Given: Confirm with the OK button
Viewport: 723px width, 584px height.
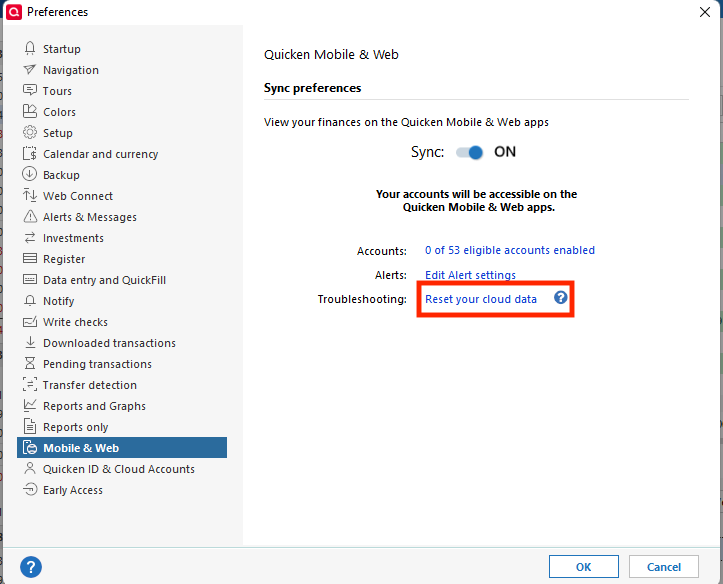Looking at the screenshot, I should pos(583,566).
